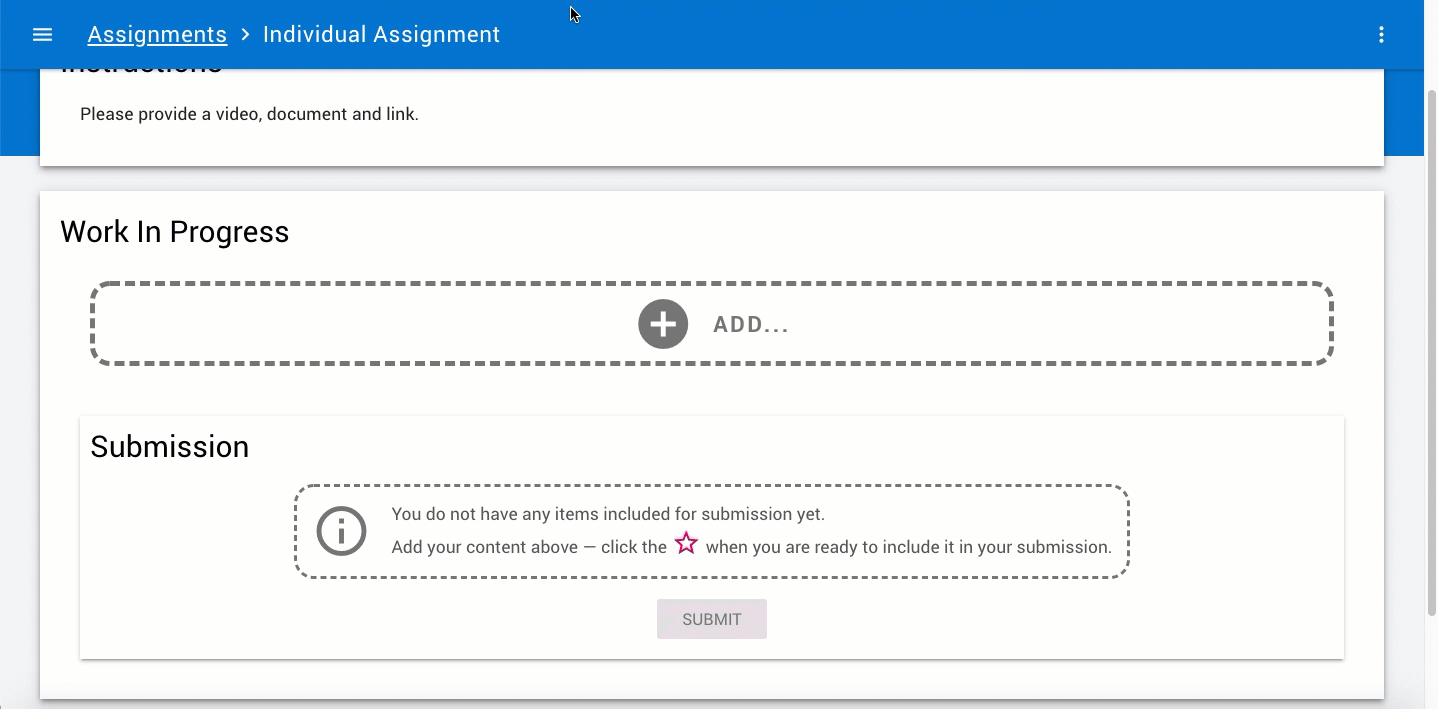Go back to Assignments via breadcrumb link

click(157, 35)
